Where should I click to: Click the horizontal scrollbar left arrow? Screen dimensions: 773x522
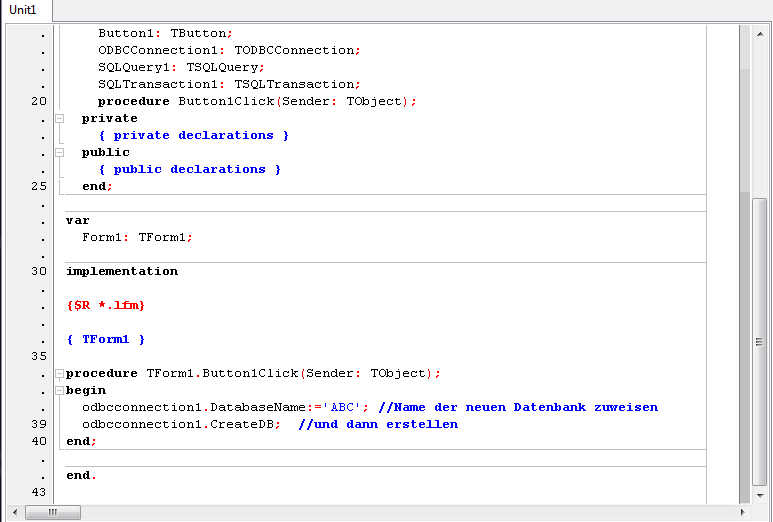pyautogui.click(x=14, y=512)
